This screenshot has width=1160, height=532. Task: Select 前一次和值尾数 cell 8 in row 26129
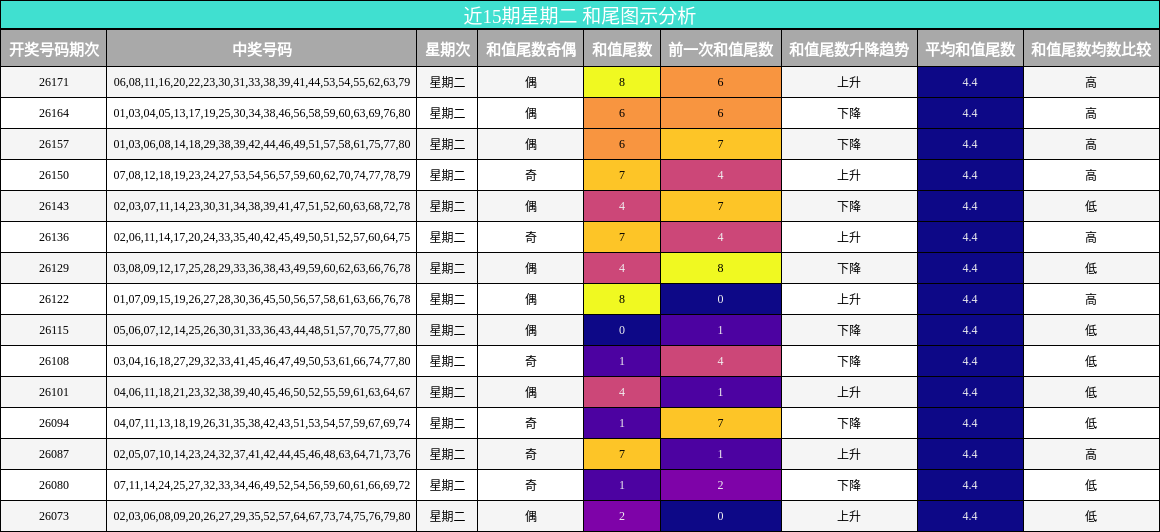(721, 269)
